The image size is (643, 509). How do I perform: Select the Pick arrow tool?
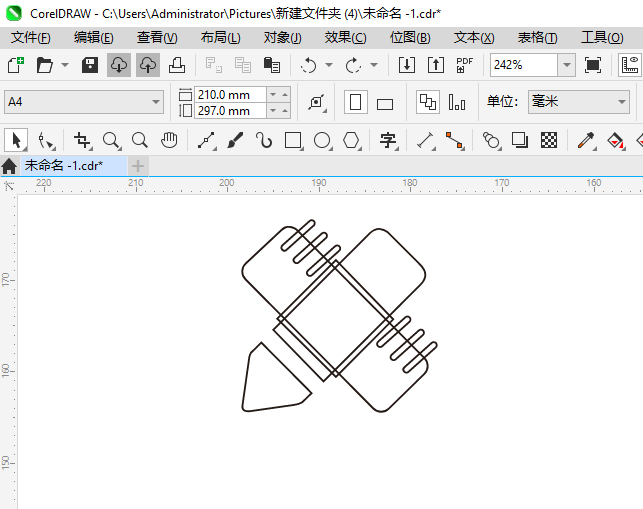tap(16, 140)
